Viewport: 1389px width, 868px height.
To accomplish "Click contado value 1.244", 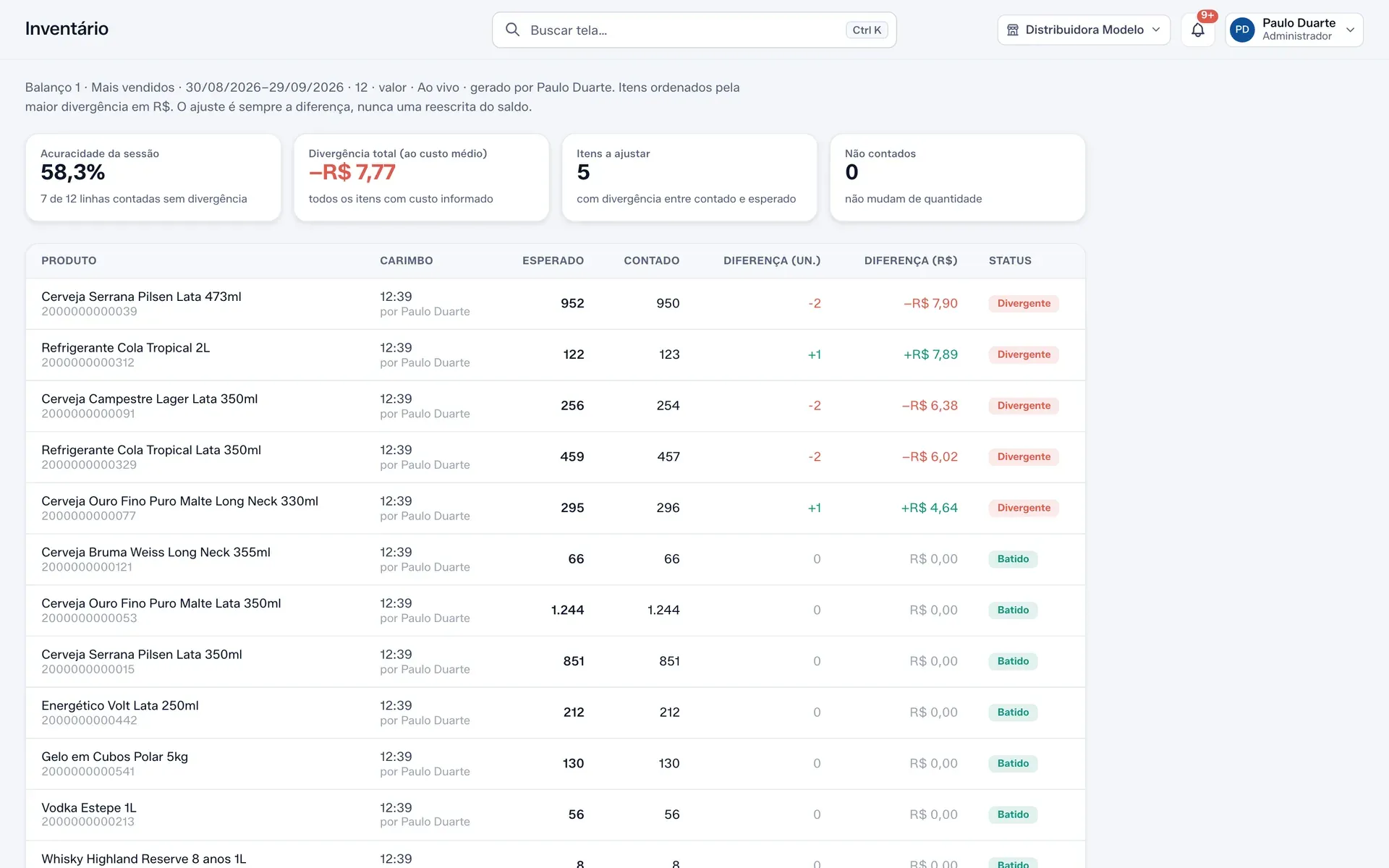I will click(x=663, y=610).
